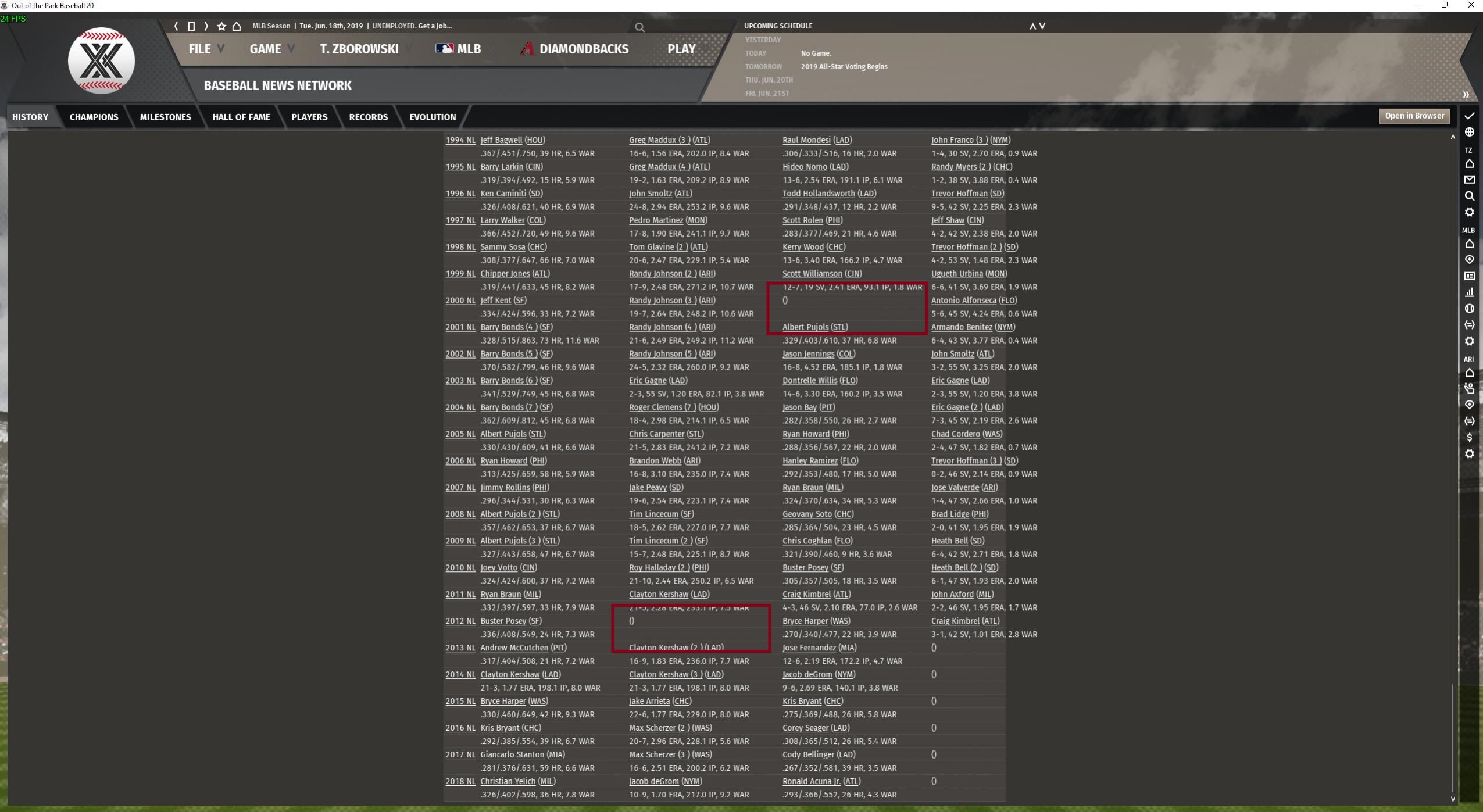This screenshot has width=1483, height=812.
Task: Click the diamond icon under MLB section
Action: click(1469, 260)
